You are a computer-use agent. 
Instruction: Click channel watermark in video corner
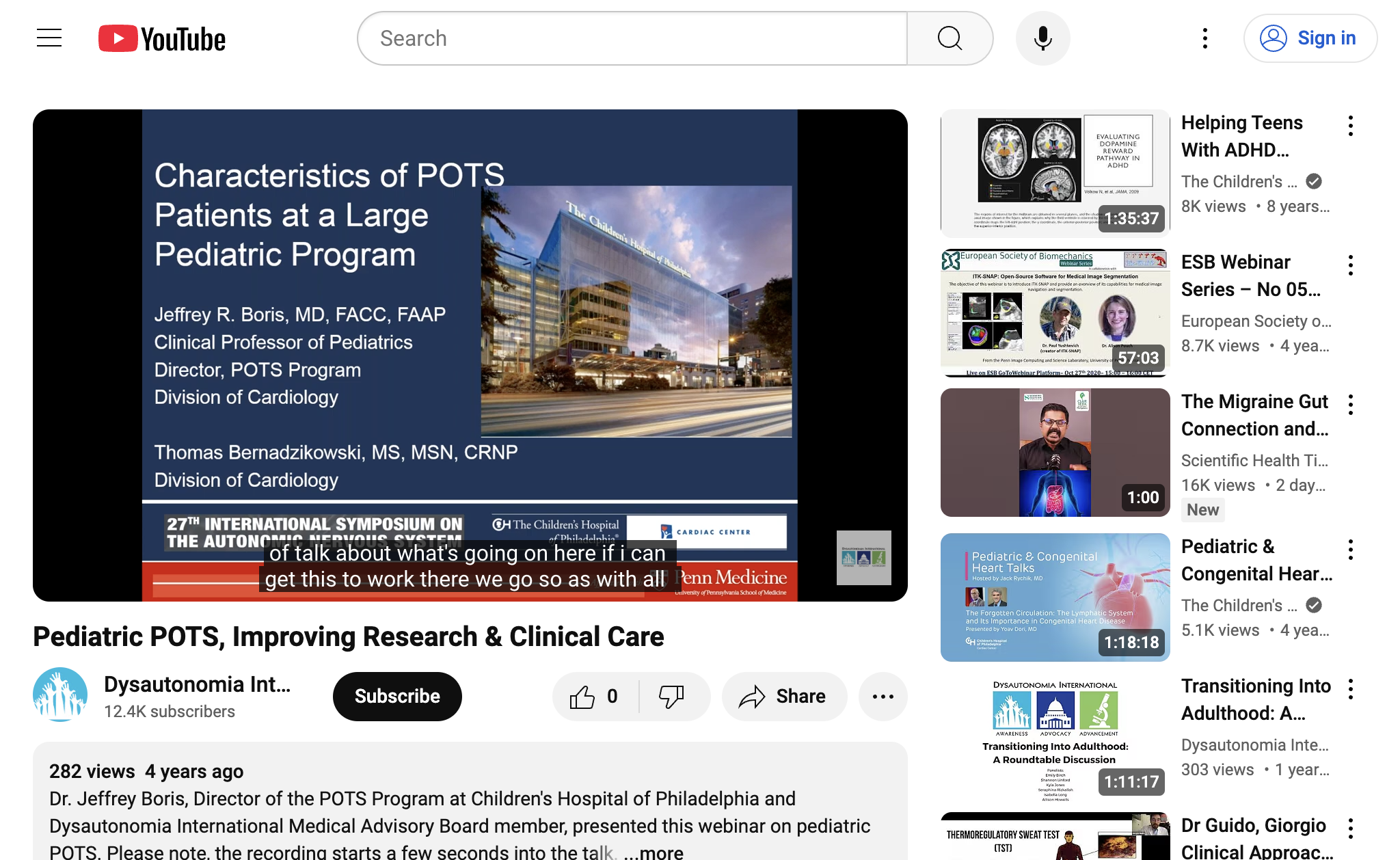[863, 557]
